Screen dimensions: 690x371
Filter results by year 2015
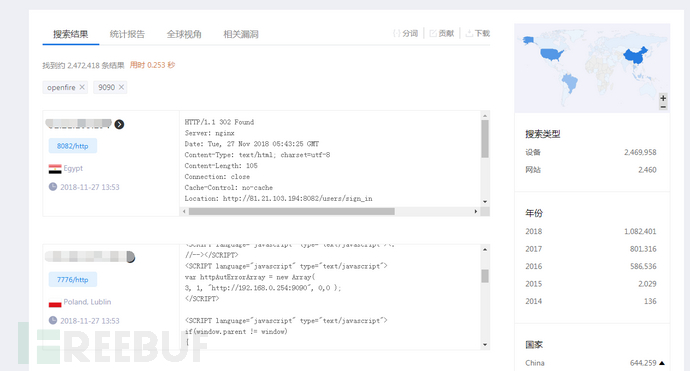click(591, 284)
